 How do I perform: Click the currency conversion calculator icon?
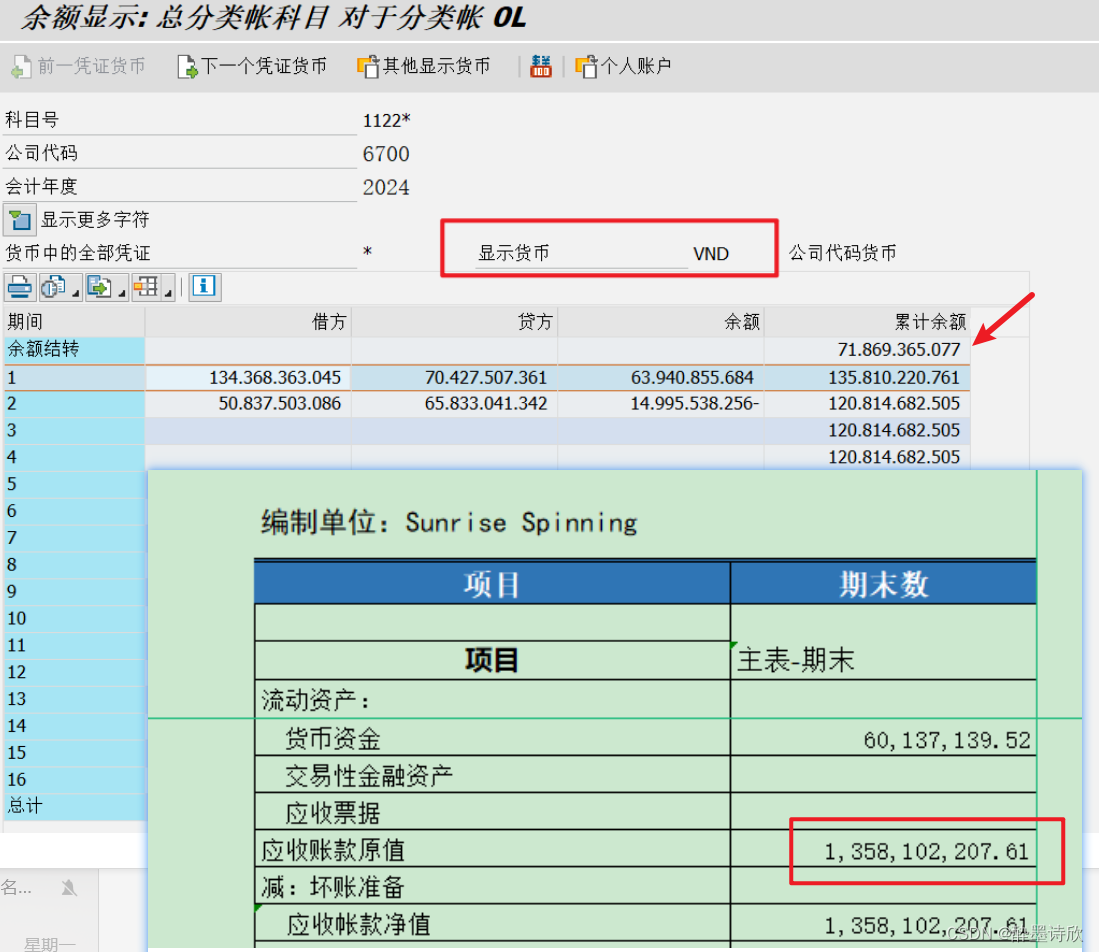coord(541,66)
